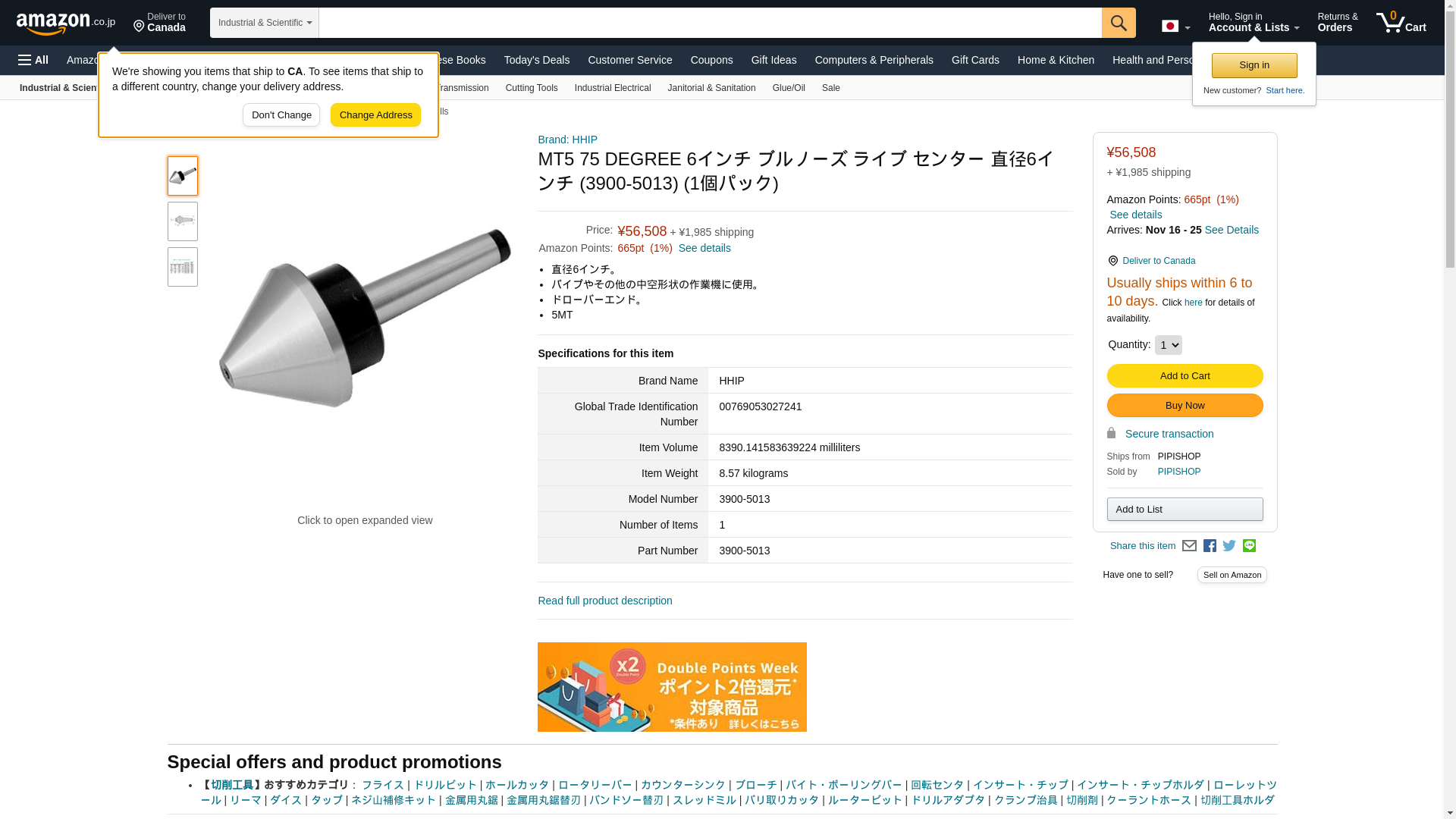1456x819 pixels.
Task: Click the search magnifier button
Action: [x=1119, y=23]
